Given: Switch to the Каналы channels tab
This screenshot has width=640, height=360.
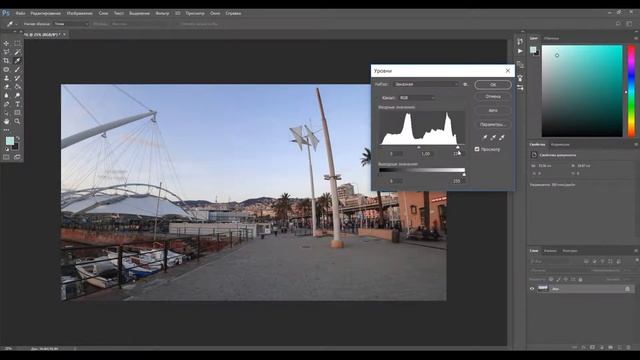Looking at the screenshot, I should 550,251.
